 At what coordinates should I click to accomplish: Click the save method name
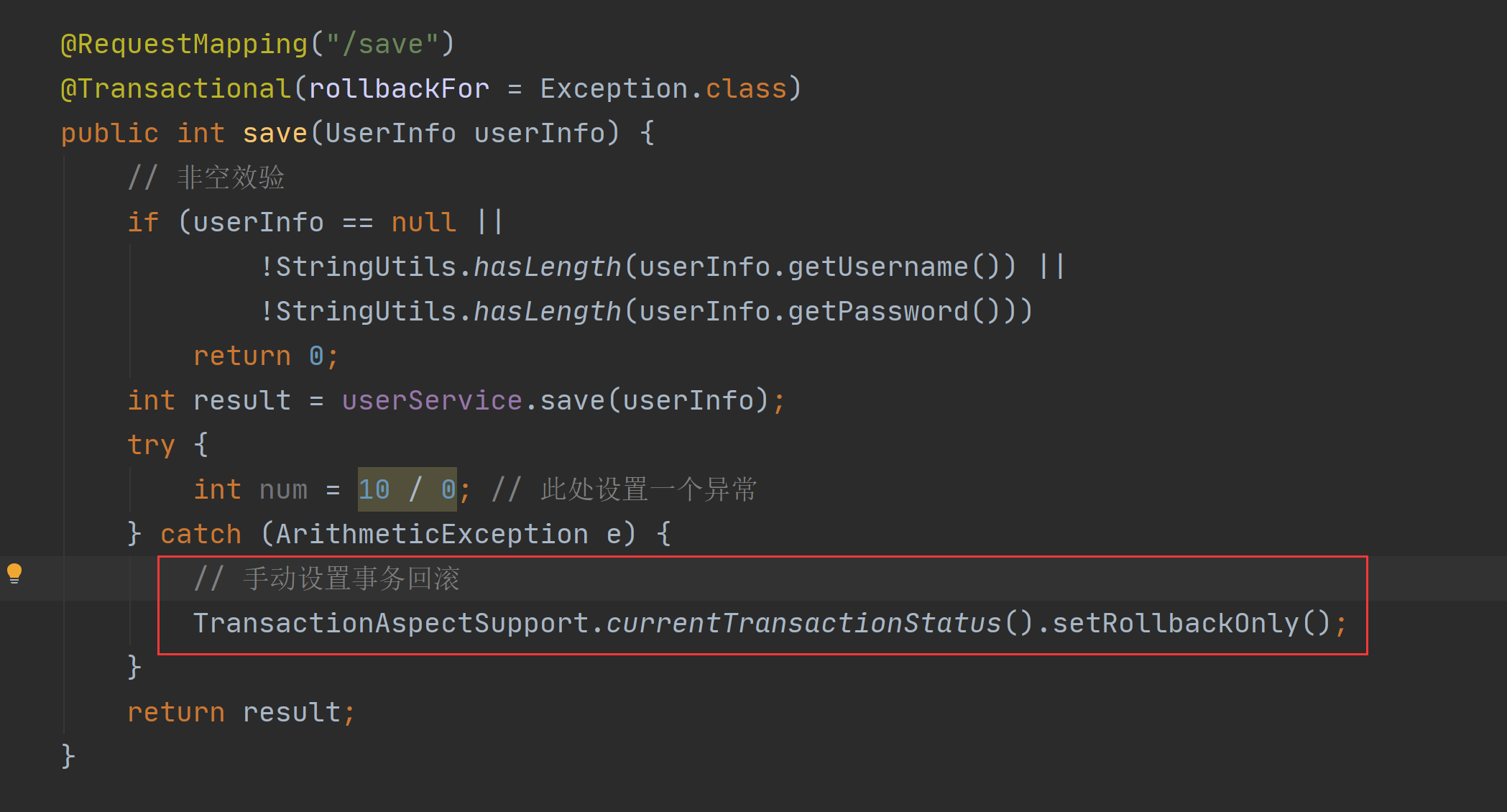[x=275, y=133]
